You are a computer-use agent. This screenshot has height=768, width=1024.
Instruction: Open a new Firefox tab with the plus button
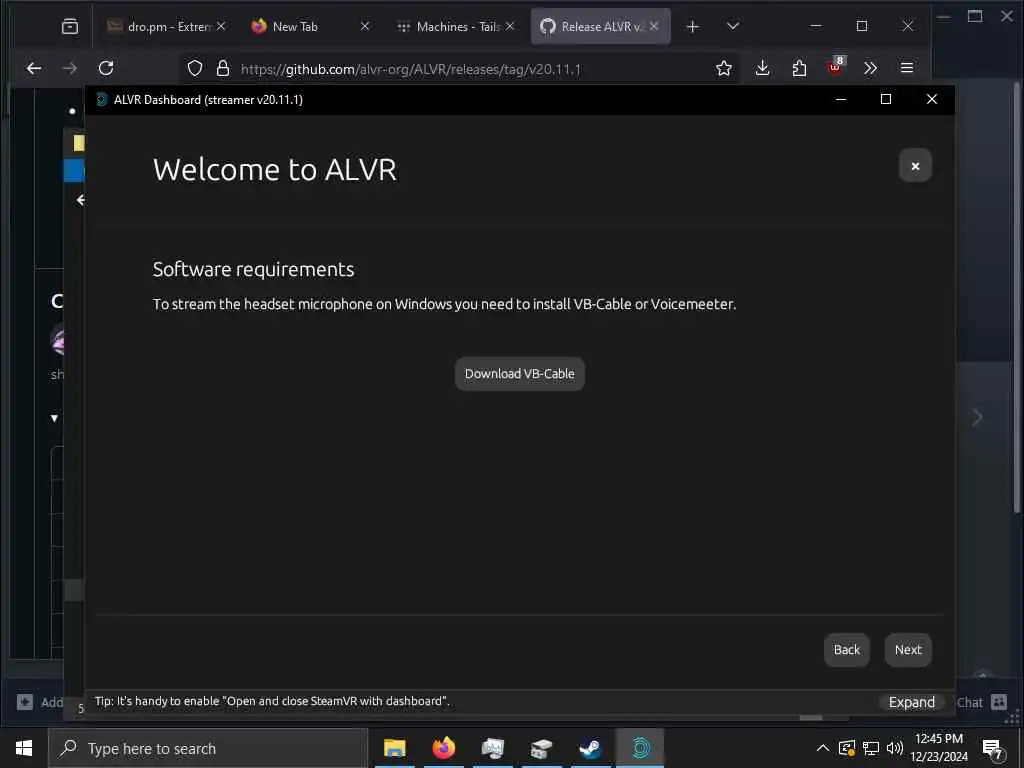click(693, 27)
